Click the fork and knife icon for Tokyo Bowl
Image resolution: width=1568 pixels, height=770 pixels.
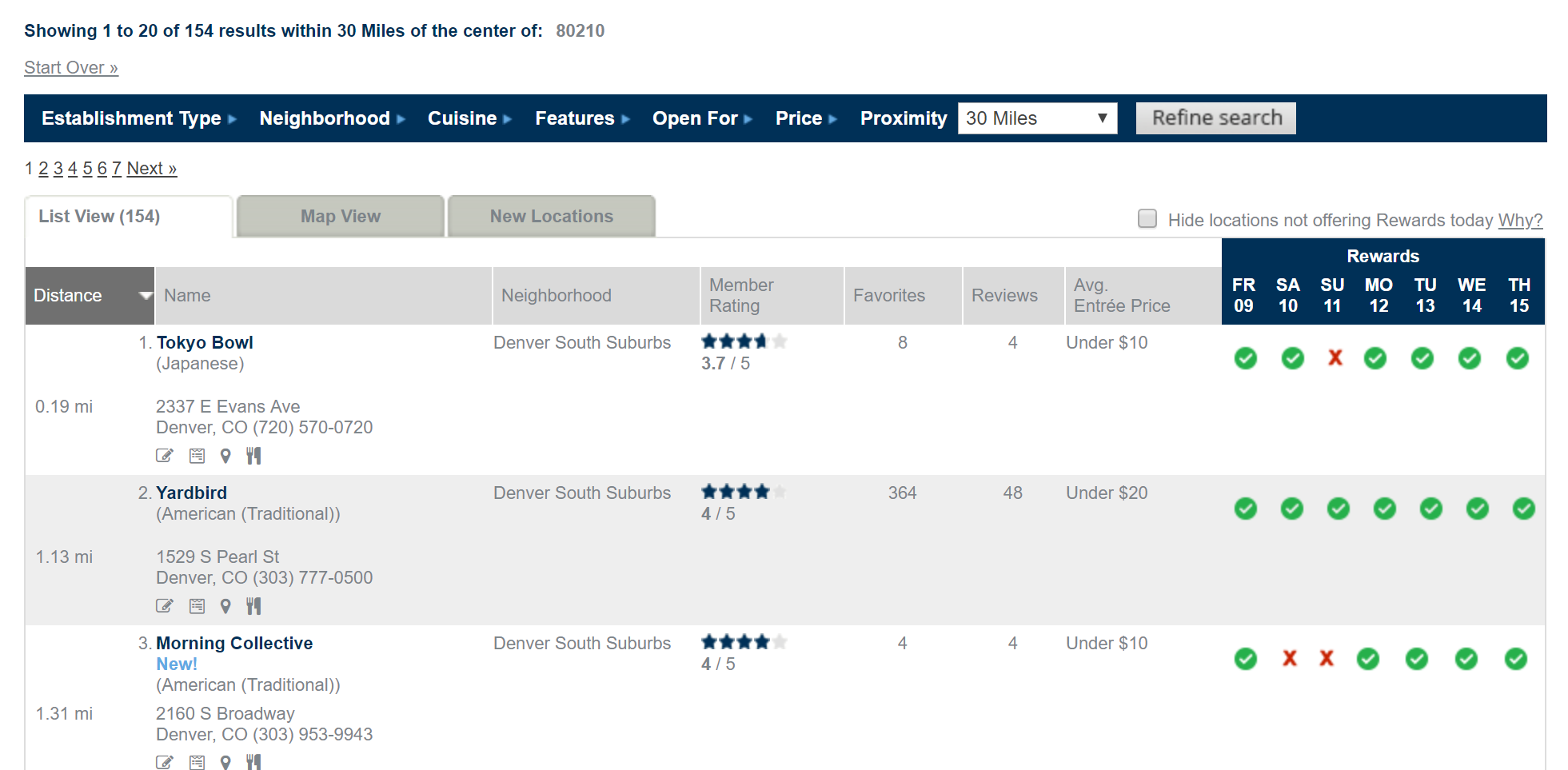pos(253,456)
